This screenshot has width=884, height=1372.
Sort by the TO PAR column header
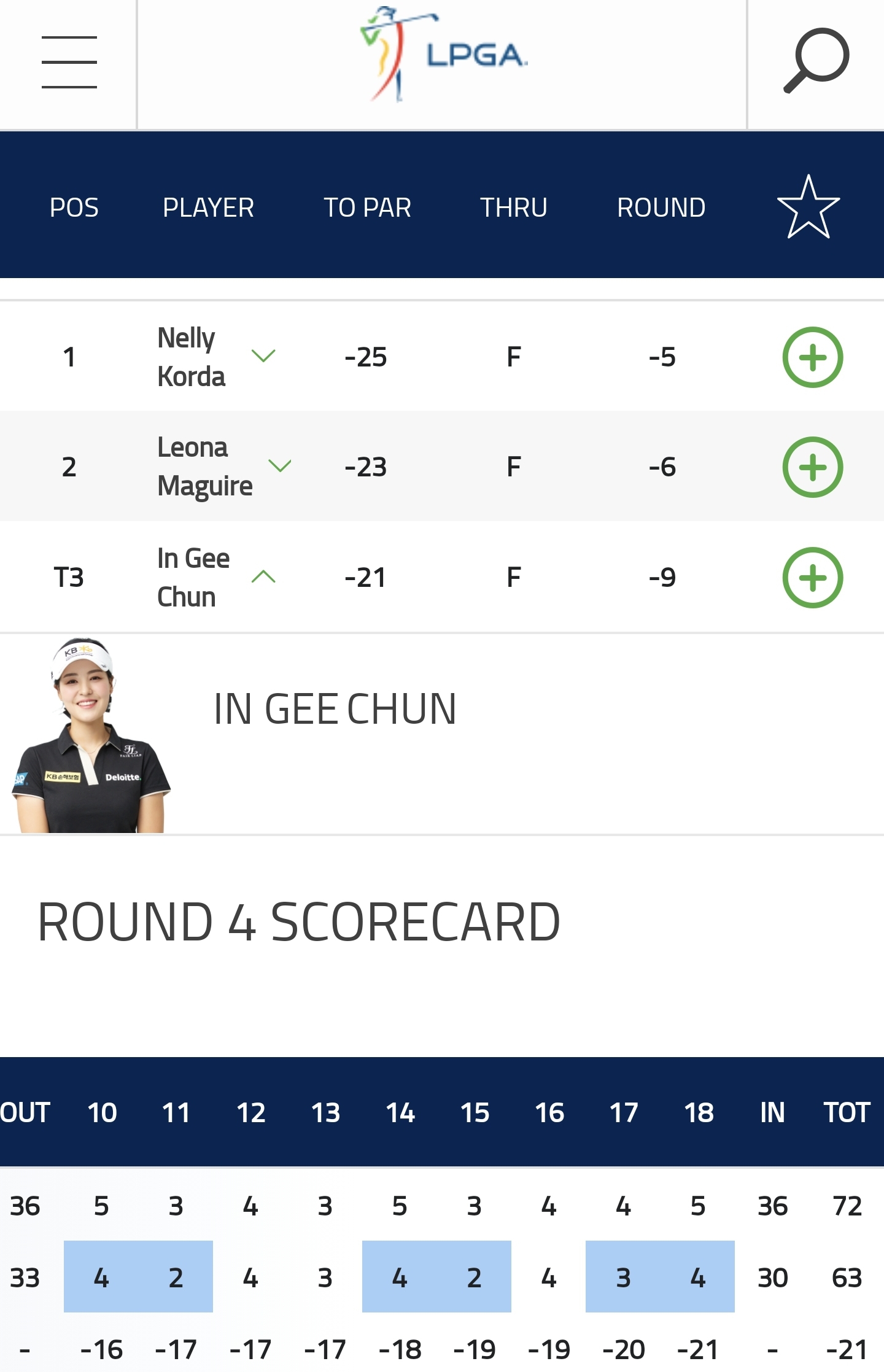[x=367, y=207]
